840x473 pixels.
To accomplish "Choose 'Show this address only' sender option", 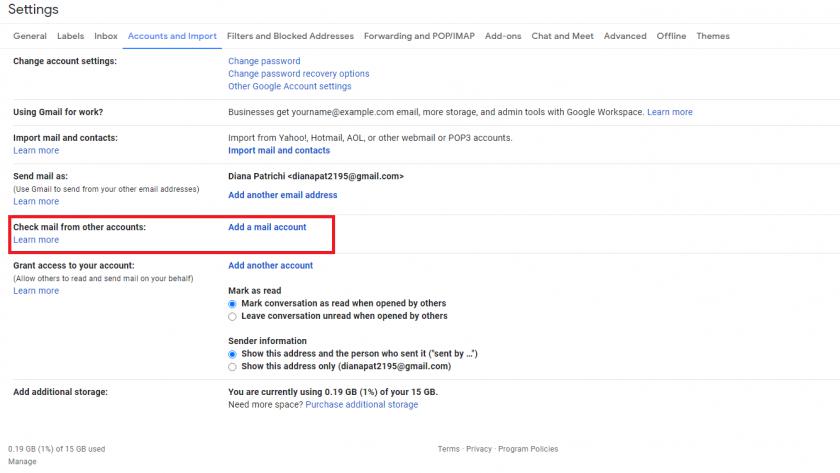I will 233,367.
